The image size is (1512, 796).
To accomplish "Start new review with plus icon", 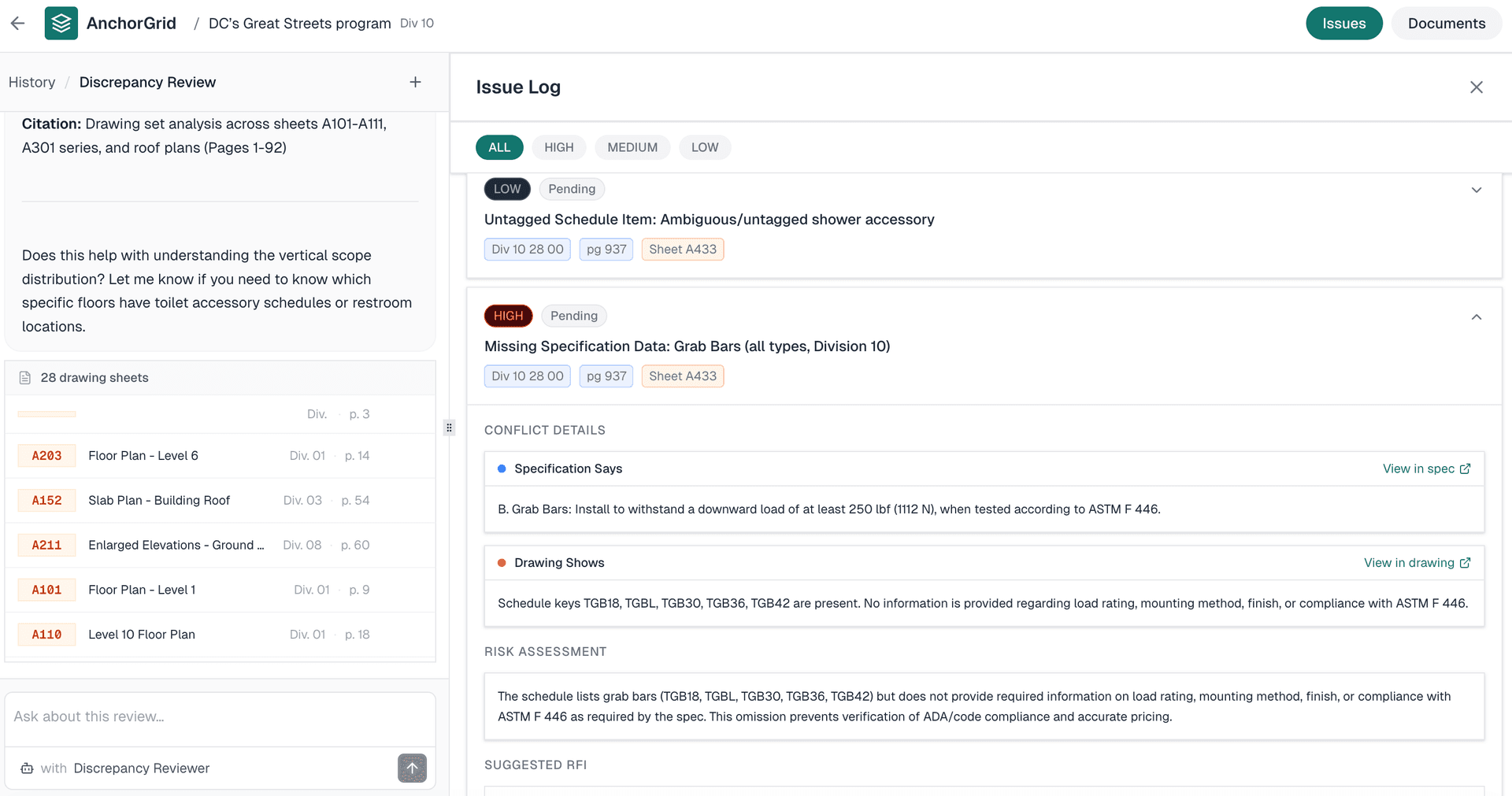I will [x=415, y=82].
